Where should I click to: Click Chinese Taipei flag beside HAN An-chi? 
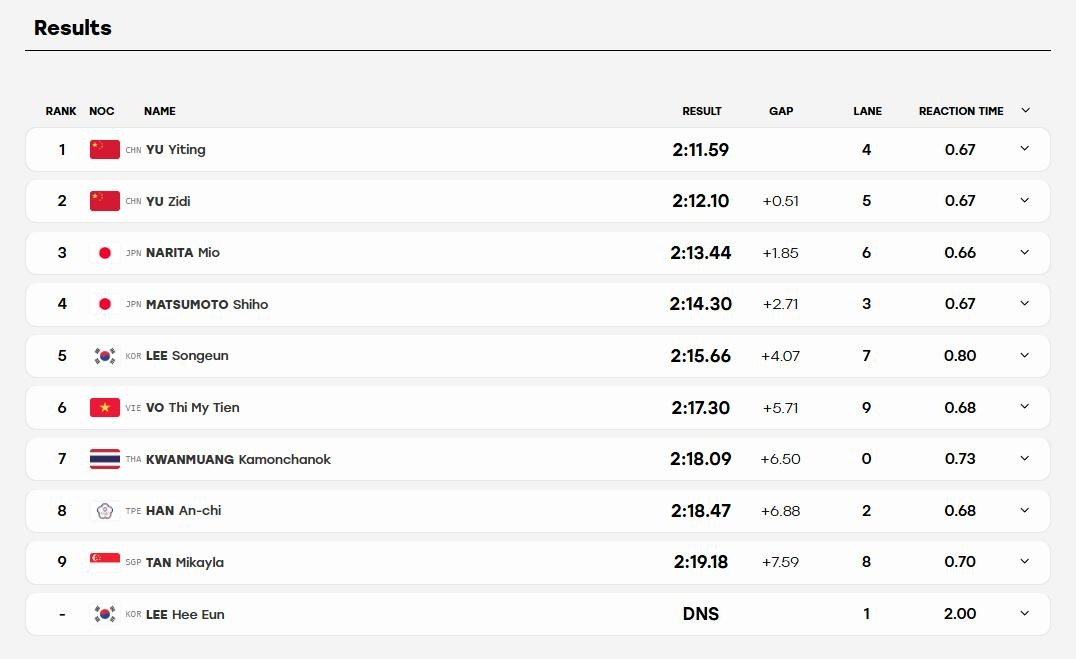coord(104,511)
